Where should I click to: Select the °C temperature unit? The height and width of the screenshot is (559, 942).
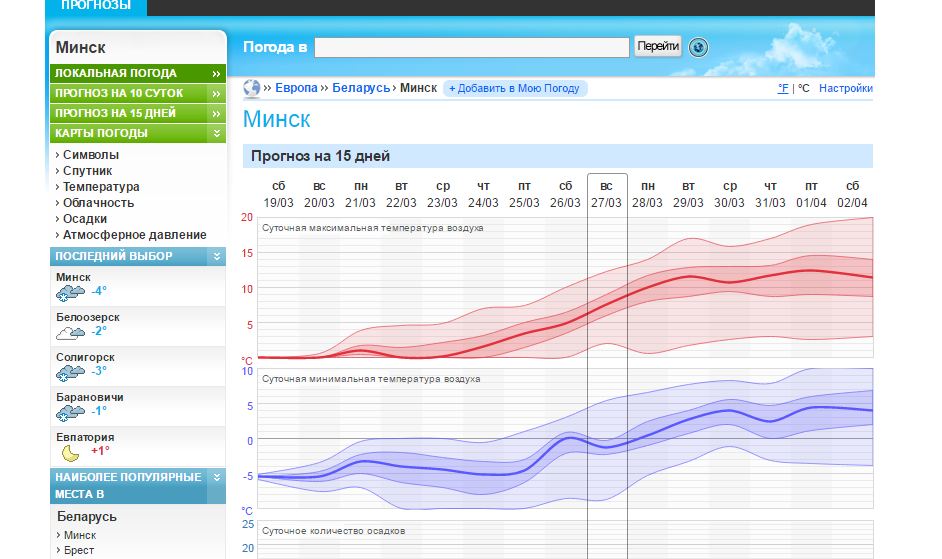803,88
